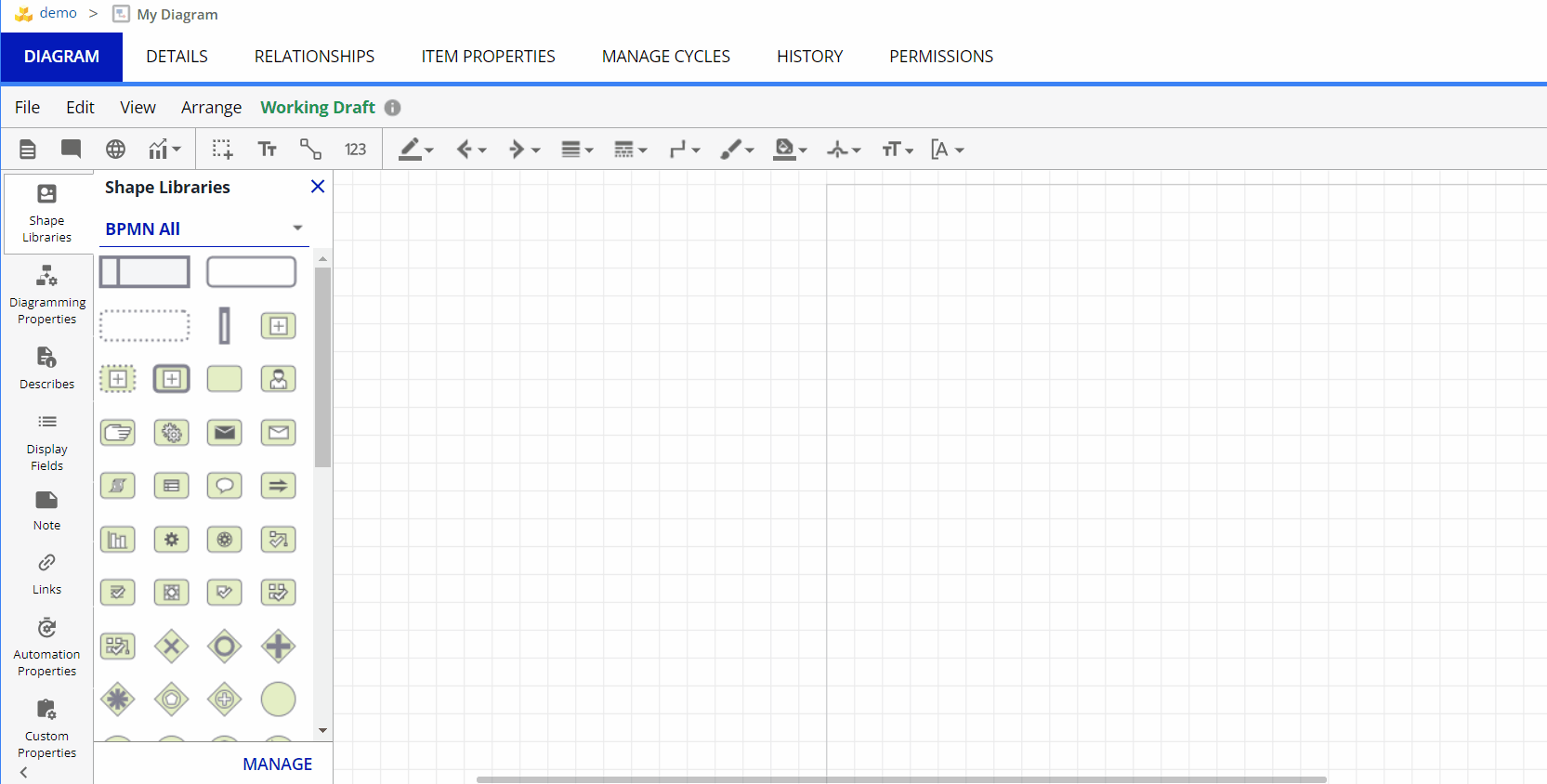Switch to the ITEM PROPERTIES tab
Viewport: 1547px width, 784px height.
pyautogui.click(x=488, y=57)
